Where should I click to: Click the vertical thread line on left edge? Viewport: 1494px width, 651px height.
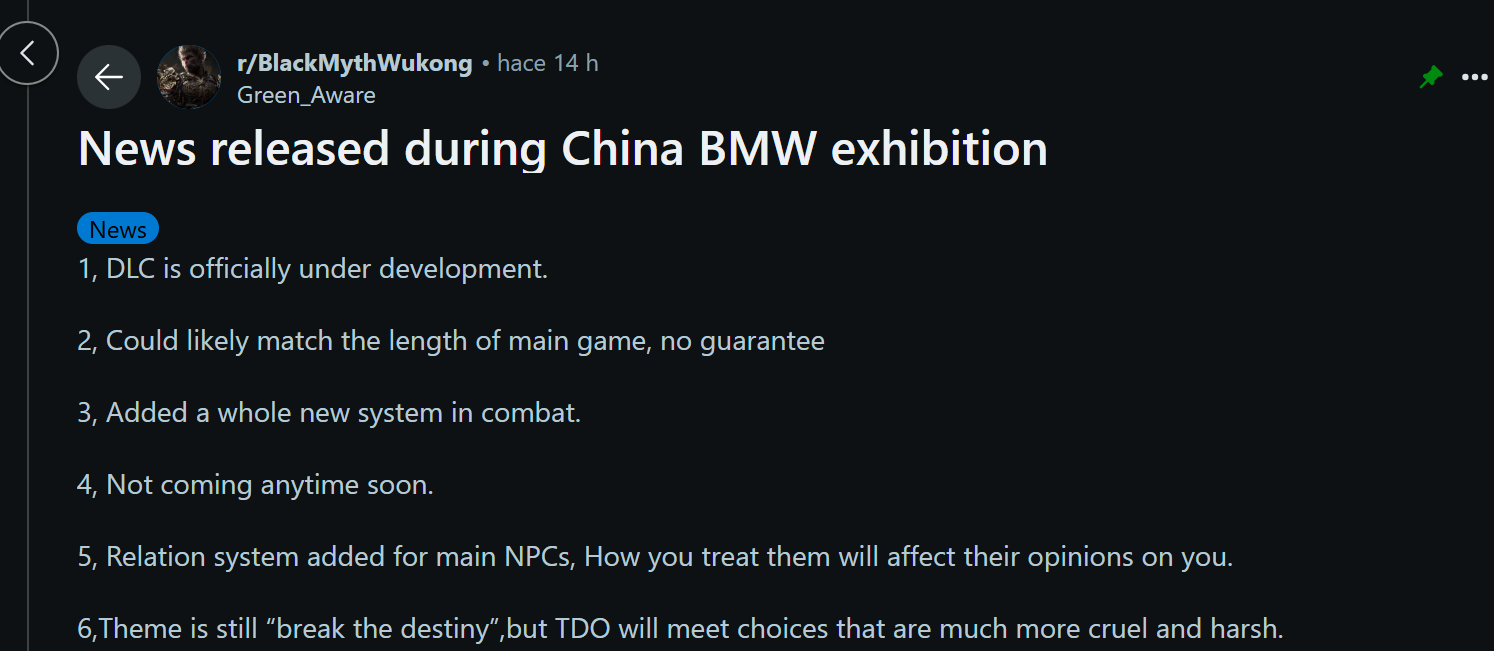click(x=28, y=368)
